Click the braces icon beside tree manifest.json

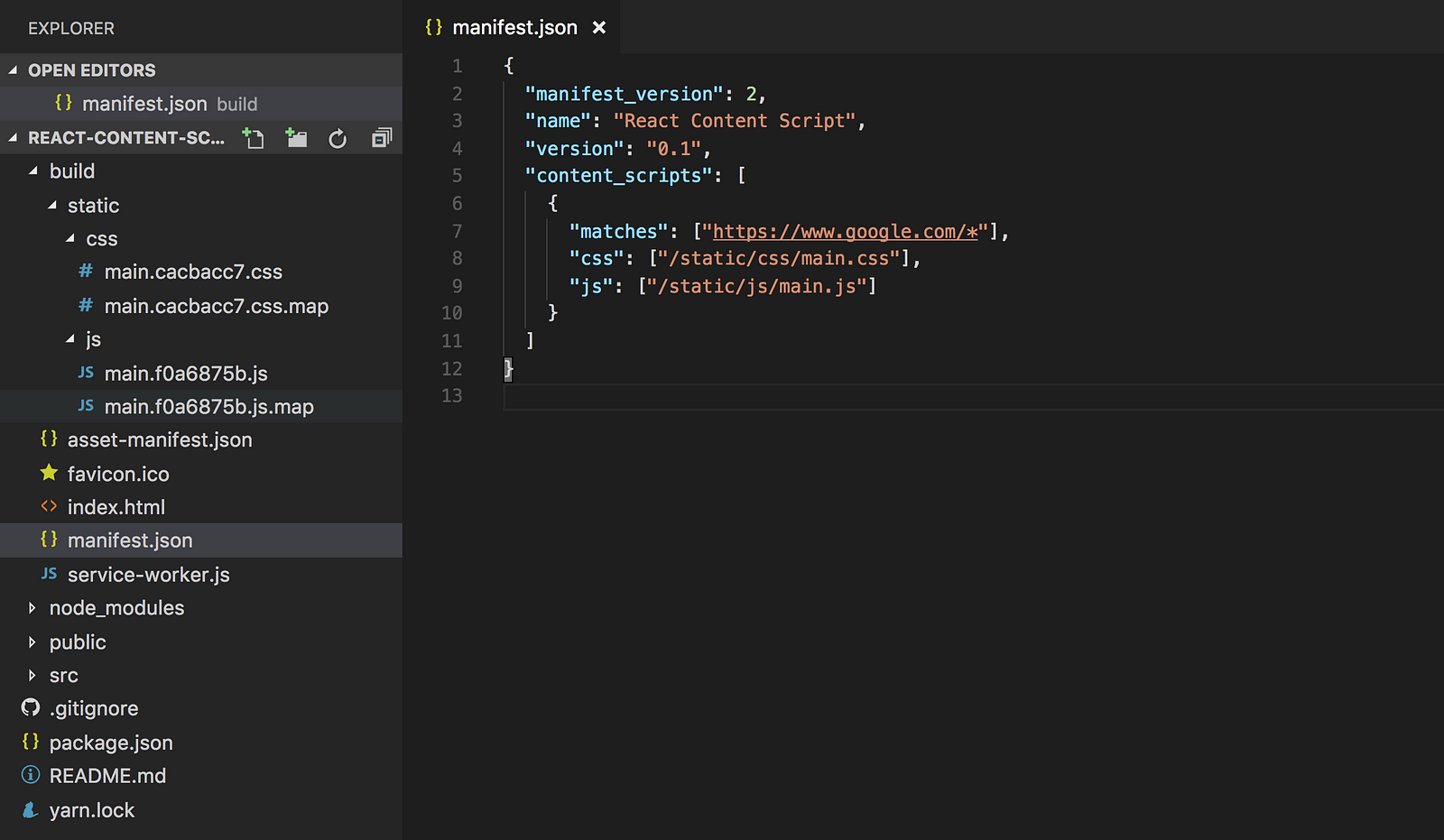49,540
